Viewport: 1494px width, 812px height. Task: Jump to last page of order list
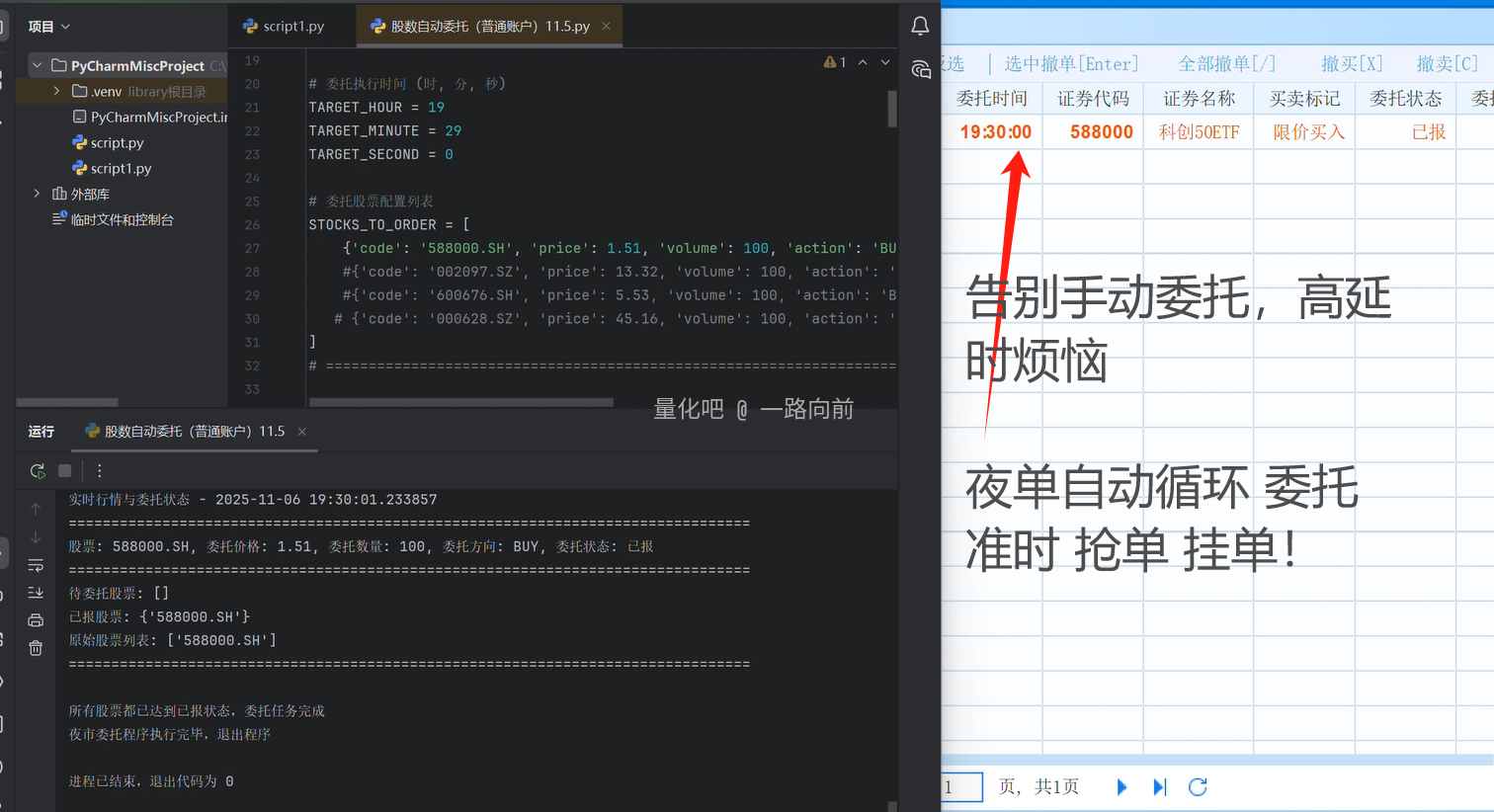pos(1160,787)
